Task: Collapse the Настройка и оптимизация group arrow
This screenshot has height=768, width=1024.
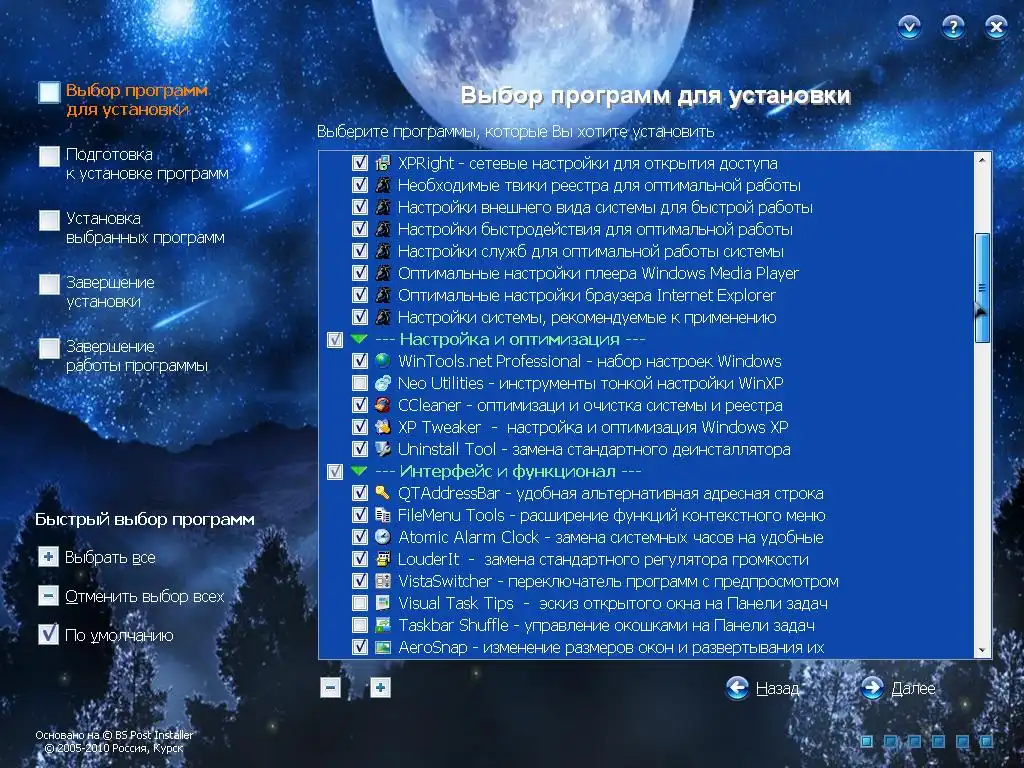Action: coord(359,339)
